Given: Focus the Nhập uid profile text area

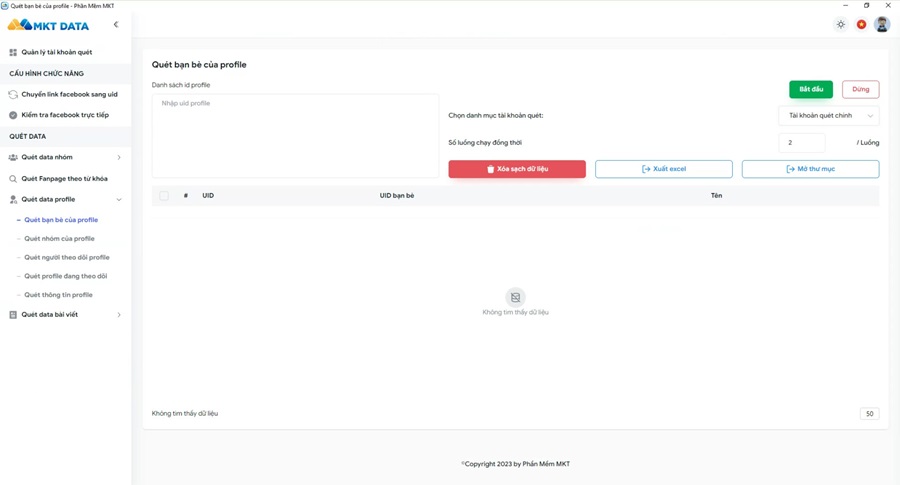Looking at the screenshot, I should tap(295, 136).
